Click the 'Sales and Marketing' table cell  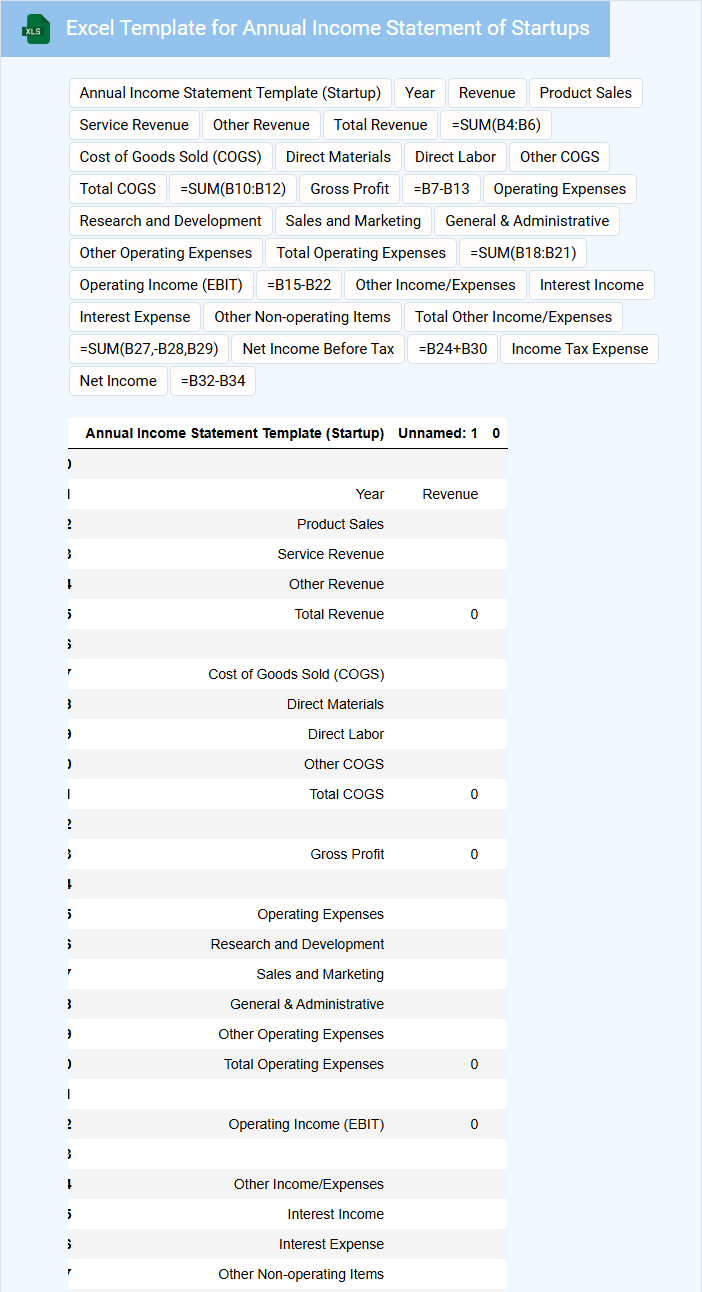click(320, 974)
